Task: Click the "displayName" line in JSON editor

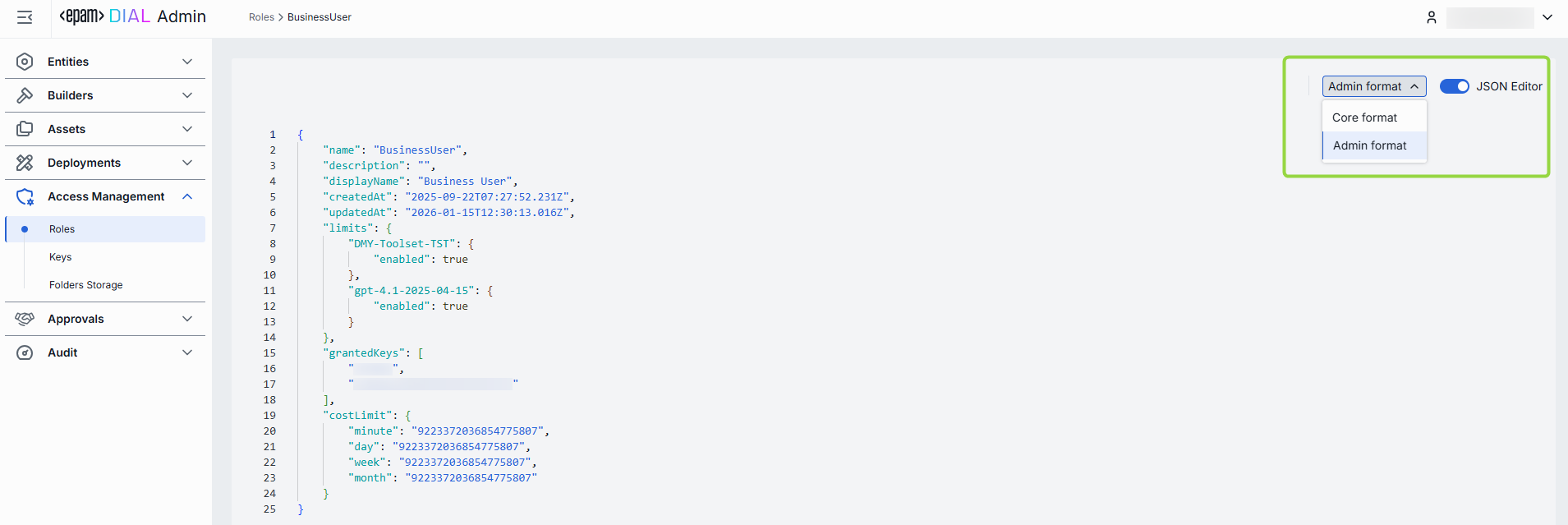Action: [x=419, y=182]
